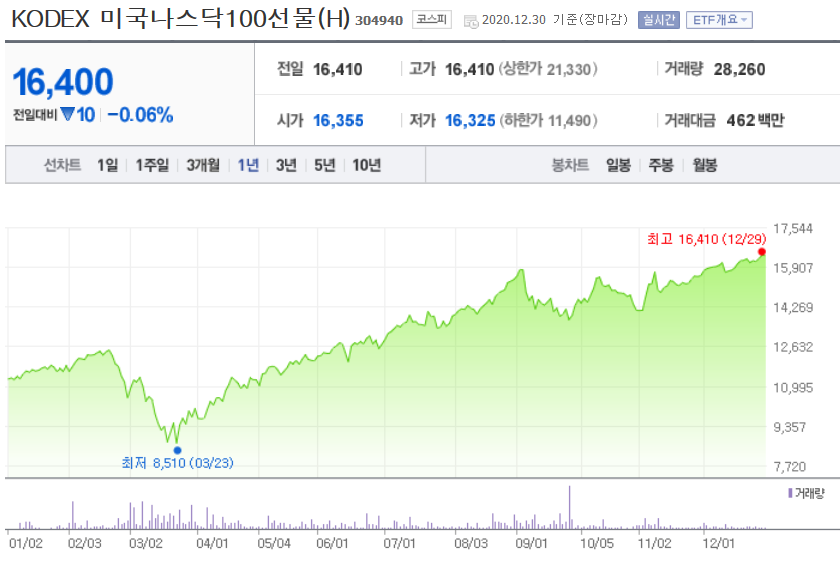
Task: Click the 최고 16,410 (12/29) label
Action: tap(707, 239)
